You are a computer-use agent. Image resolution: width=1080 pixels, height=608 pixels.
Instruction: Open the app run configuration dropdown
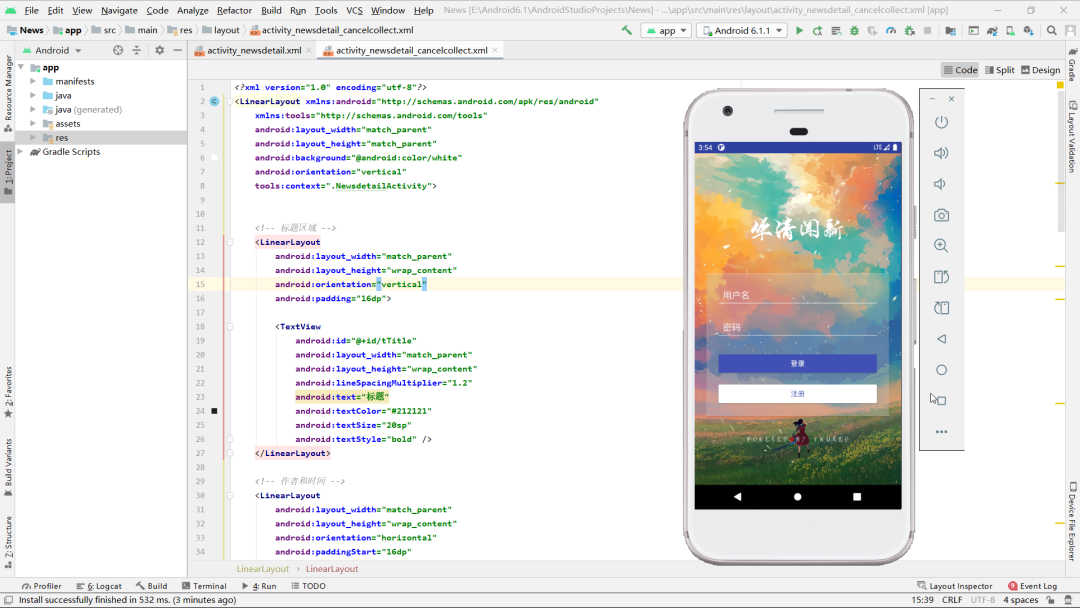[666, 30]
